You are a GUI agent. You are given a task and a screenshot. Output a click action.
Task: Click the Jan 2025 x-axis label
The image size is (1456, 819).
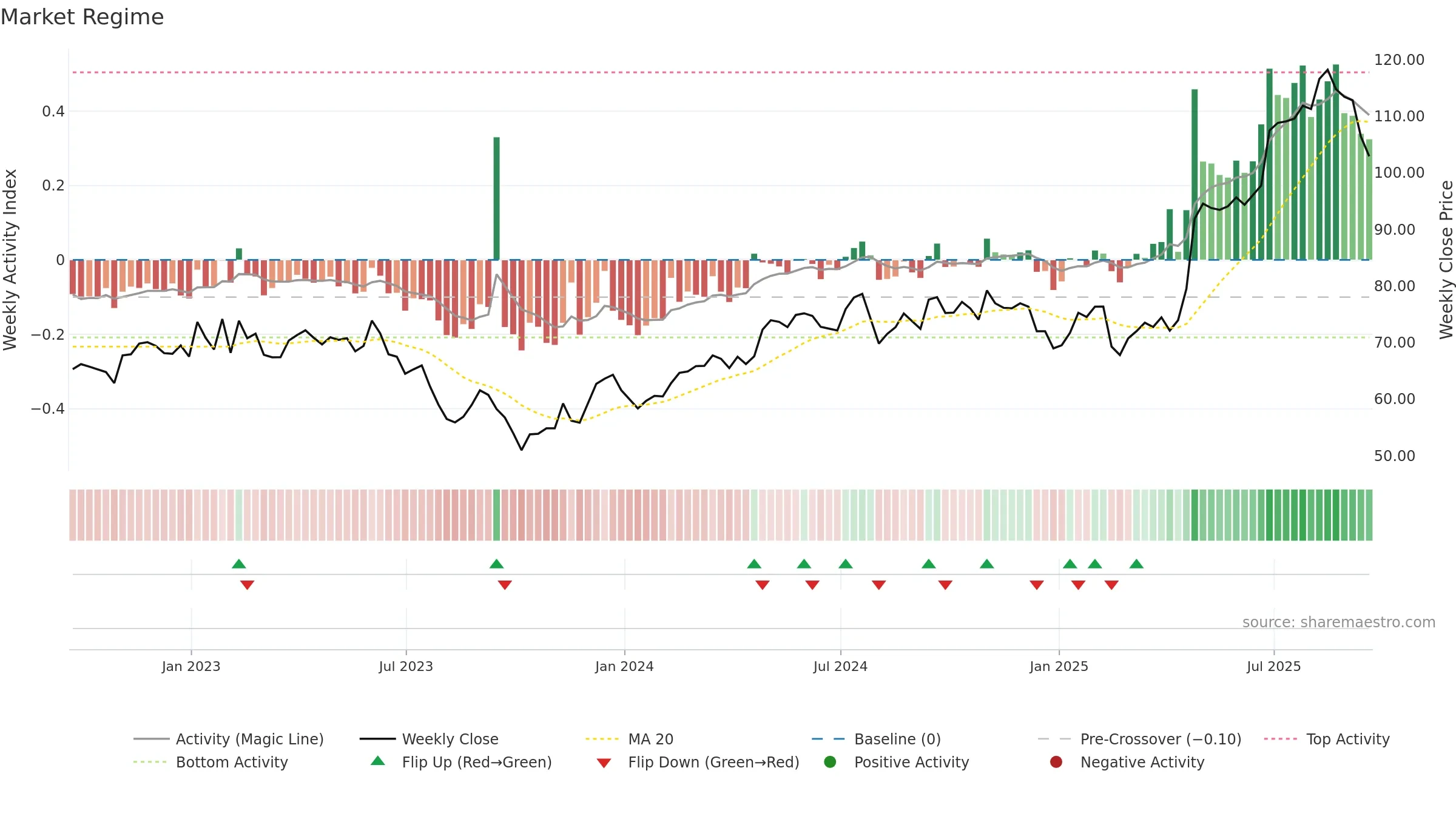coord(1059,666)
